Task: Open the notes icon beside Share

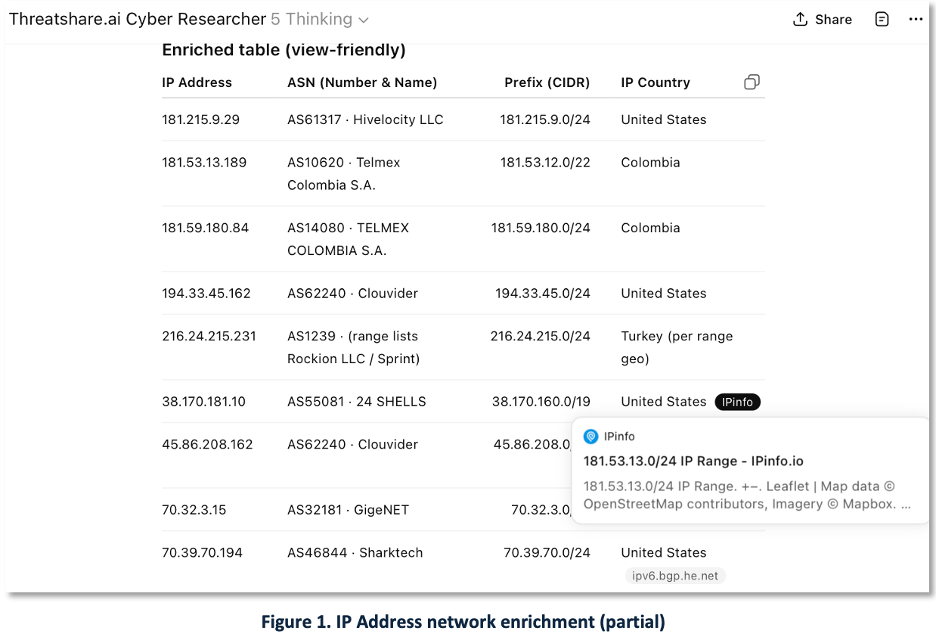Action: click(x=882, y=19)
